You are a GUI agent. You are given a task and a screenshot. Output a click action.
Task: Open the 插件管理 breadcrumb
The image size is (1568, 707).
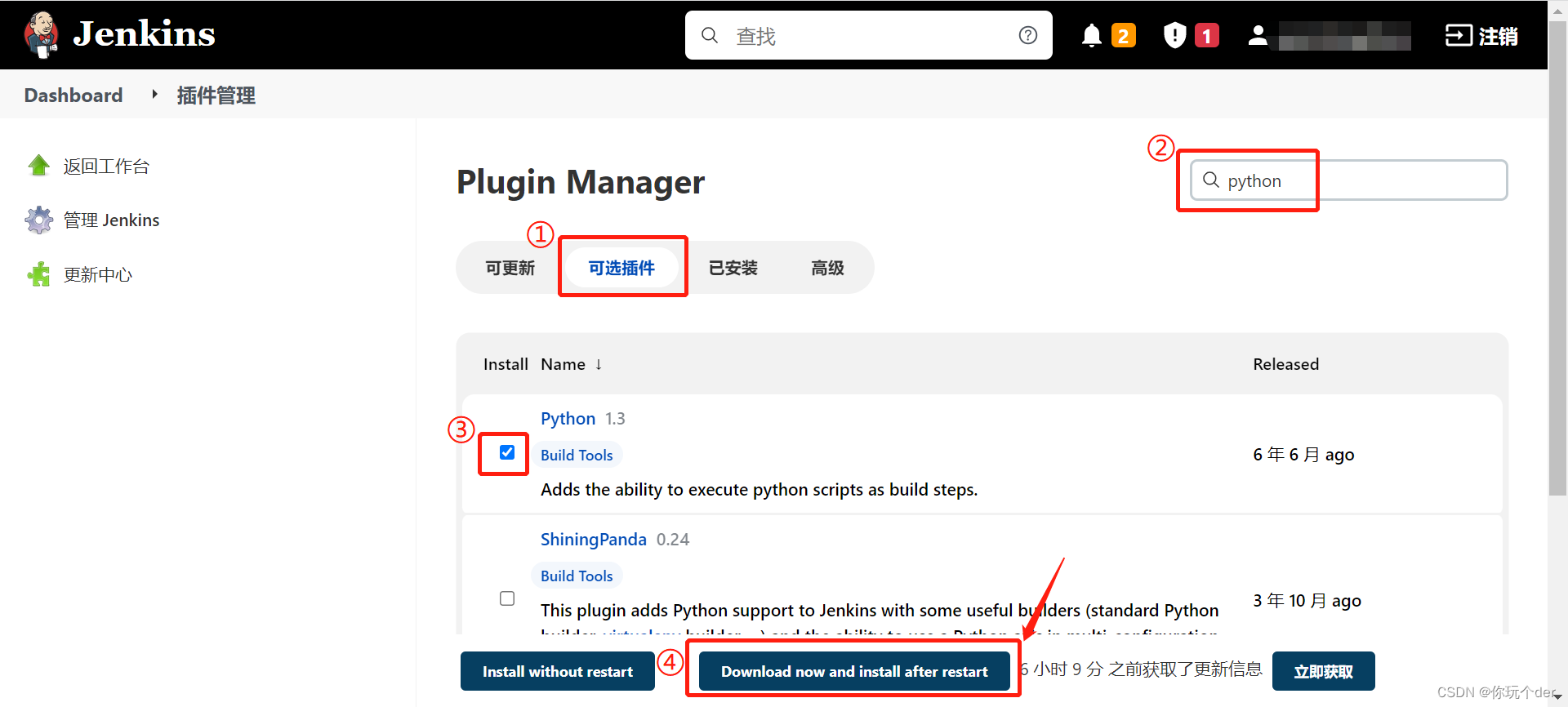pyautogui.click(x=216, y=96)
